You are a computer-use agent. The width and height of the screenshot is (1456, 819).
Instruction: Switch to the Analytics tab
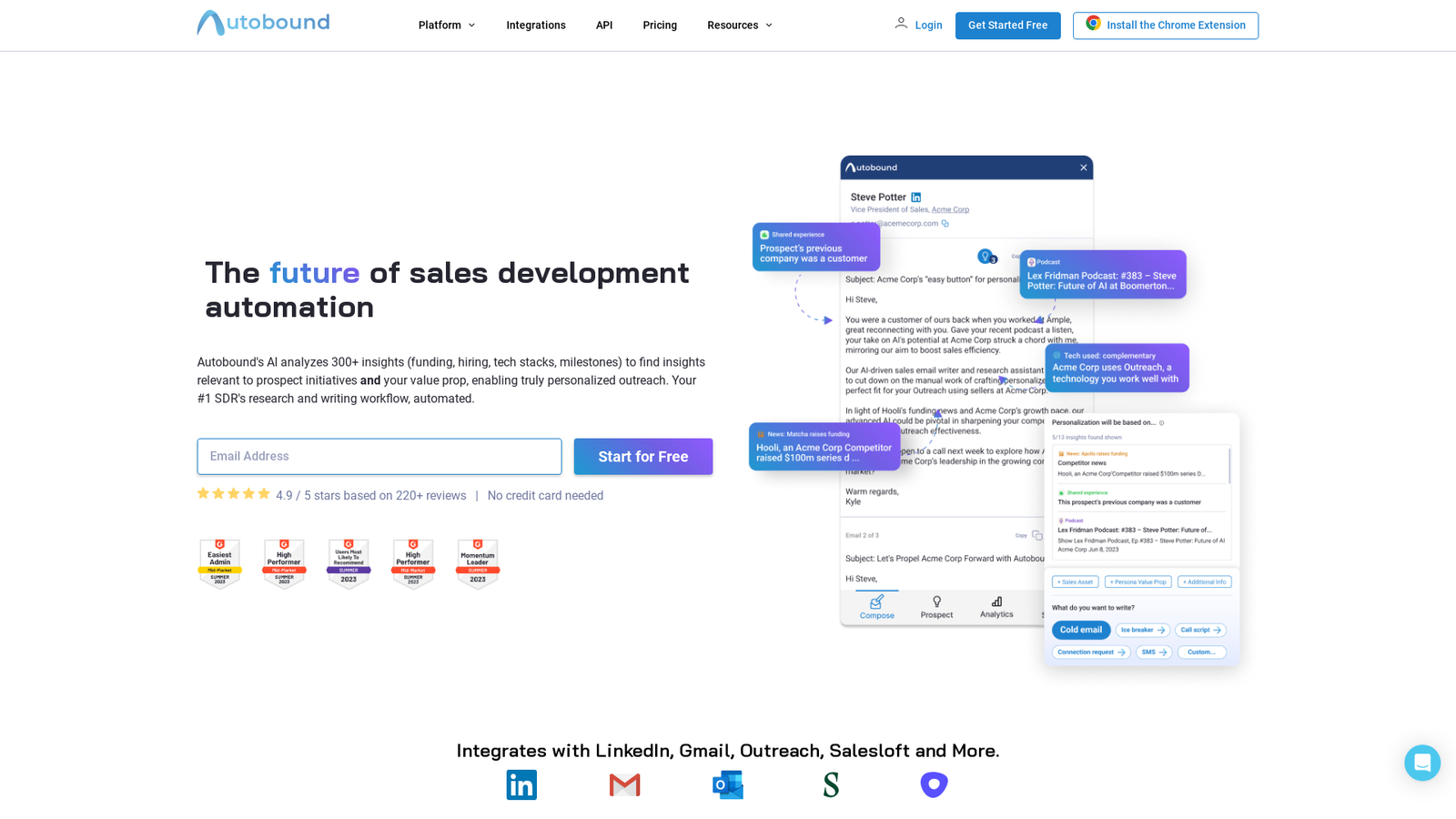(x=996, y=607)
